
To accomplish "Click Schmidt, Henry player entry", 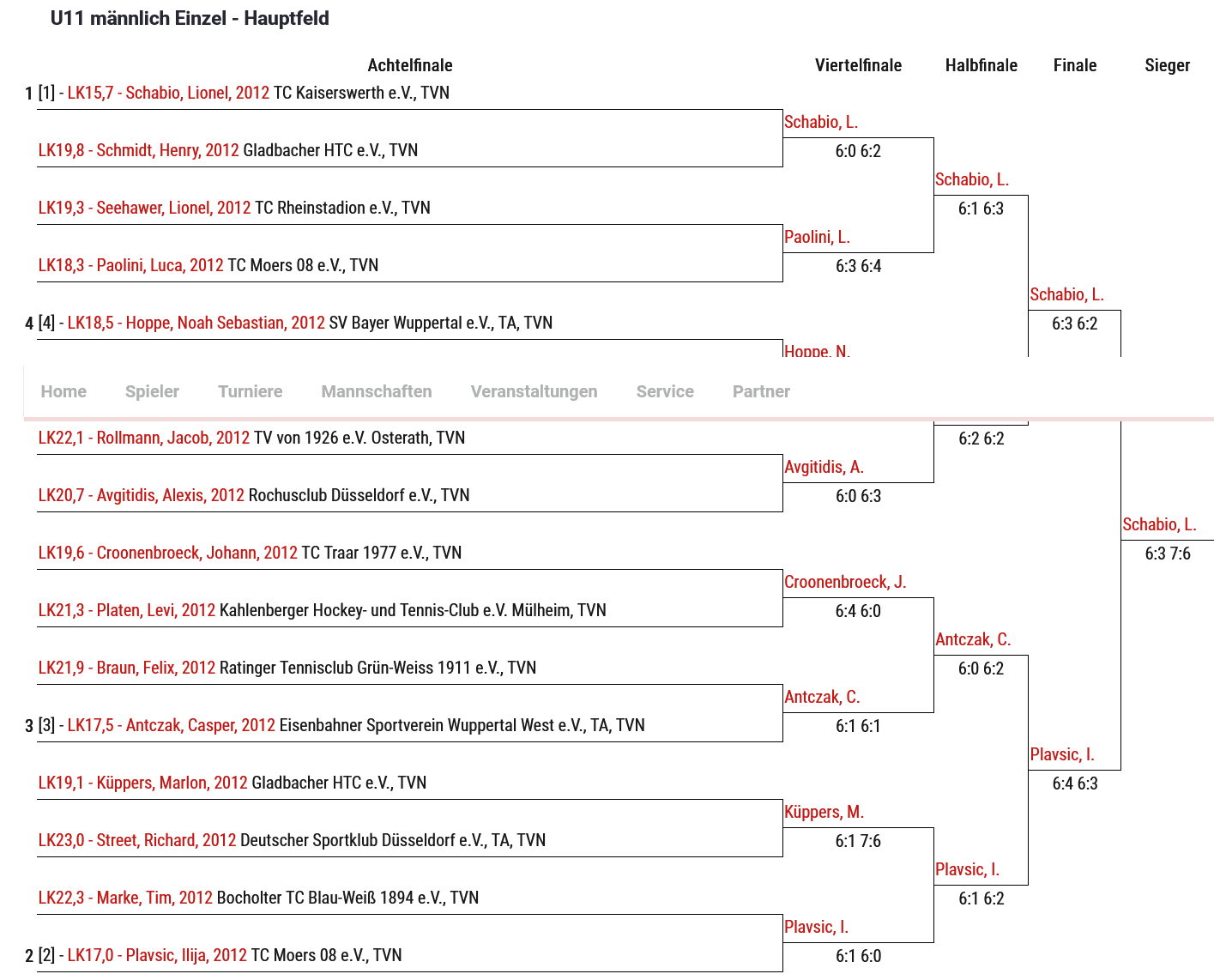I will (138, 150).
